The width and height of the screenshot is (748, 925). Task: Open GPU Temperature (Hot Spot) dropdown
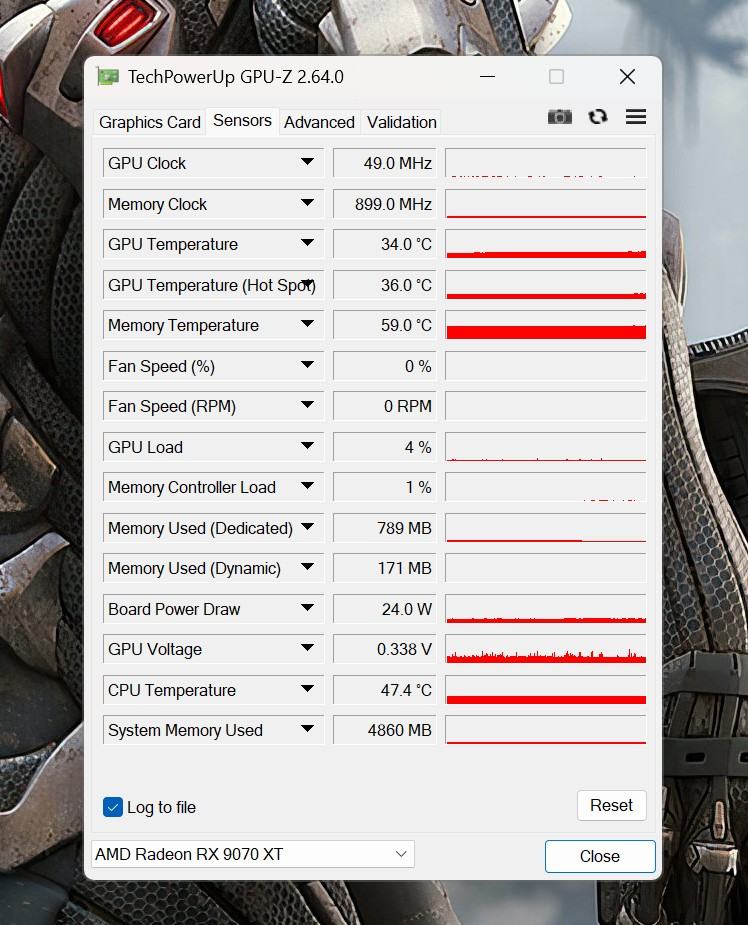pos(307,283)
